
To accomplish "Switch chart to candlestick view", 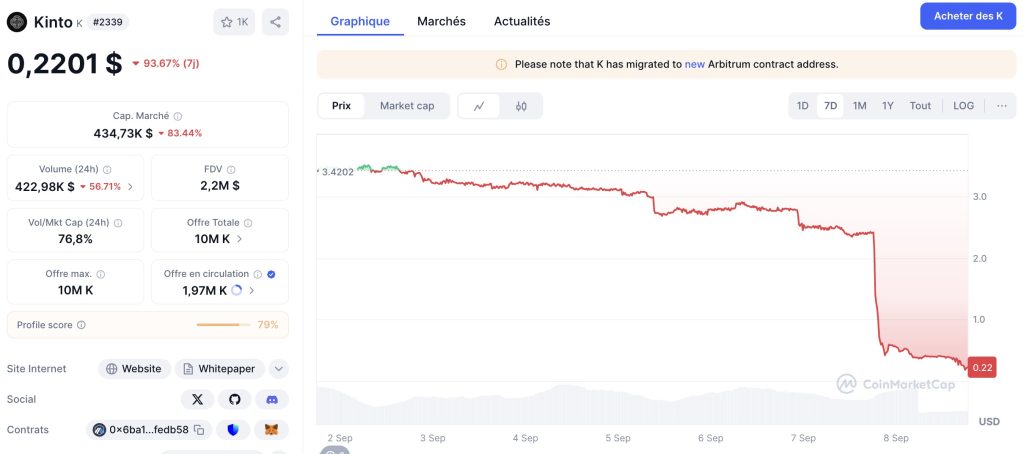I will tap(521, 106).
